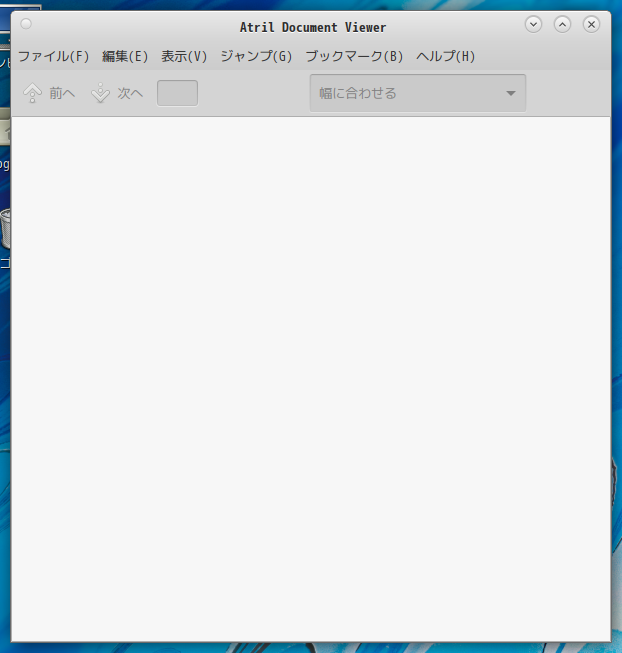Click the 次へ next page down-arrow icon
Image resolution: width=622 pixels, height=653 pixels.
point(100,93)
